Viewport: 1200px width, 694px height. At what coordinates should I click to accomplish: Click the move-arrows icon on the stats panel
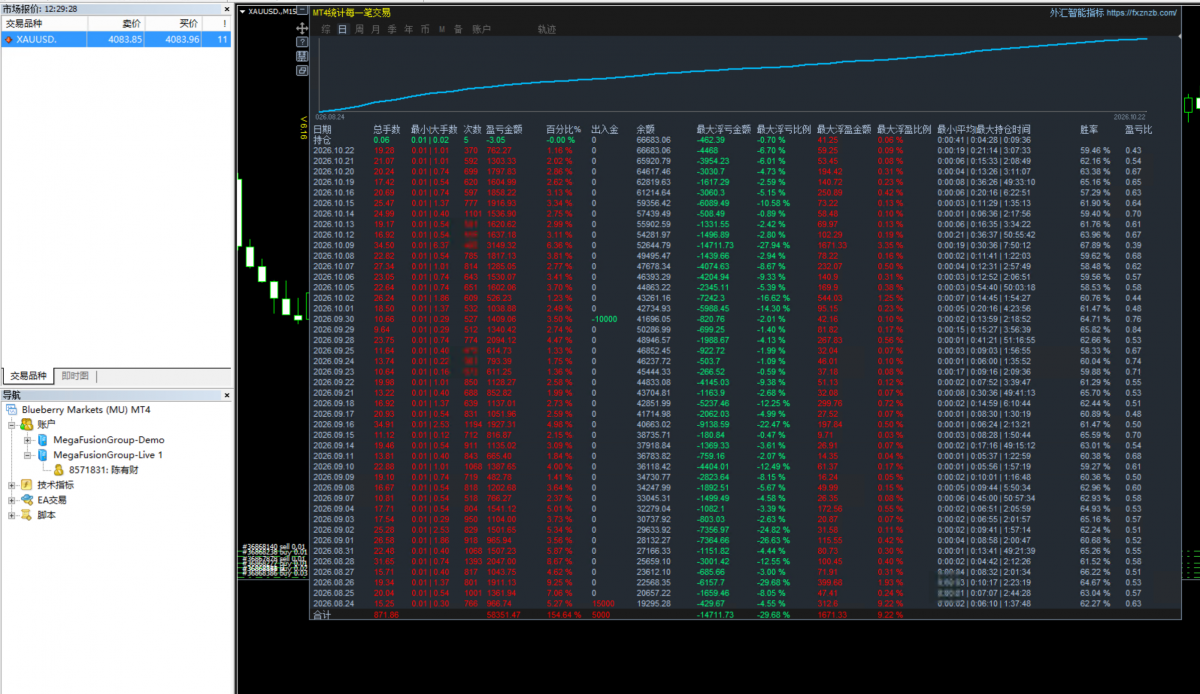(x=302, y=29)
